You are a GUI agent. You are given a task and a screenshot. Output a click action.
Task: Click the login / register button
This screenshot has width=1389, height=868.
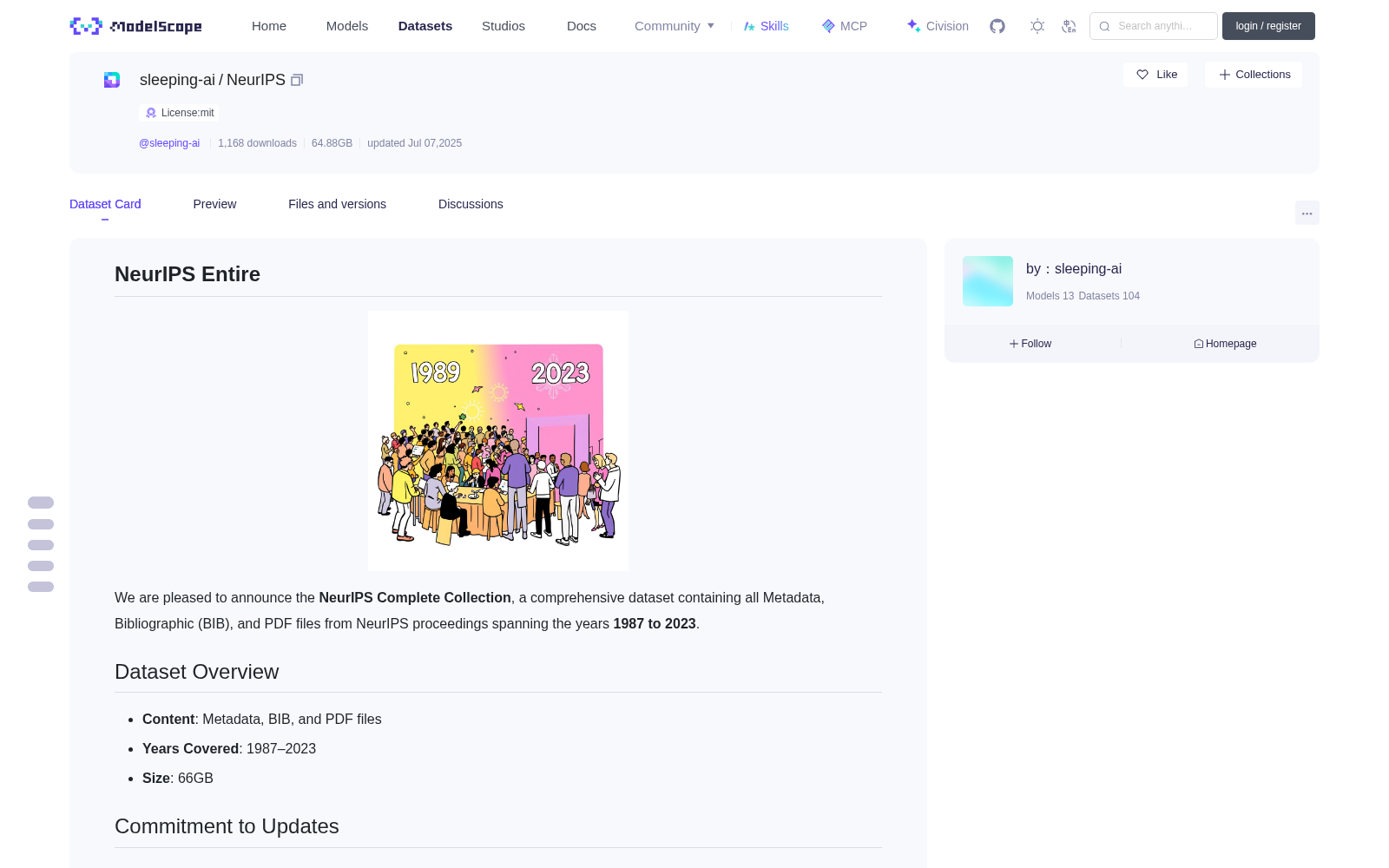tap(1268, 26)
